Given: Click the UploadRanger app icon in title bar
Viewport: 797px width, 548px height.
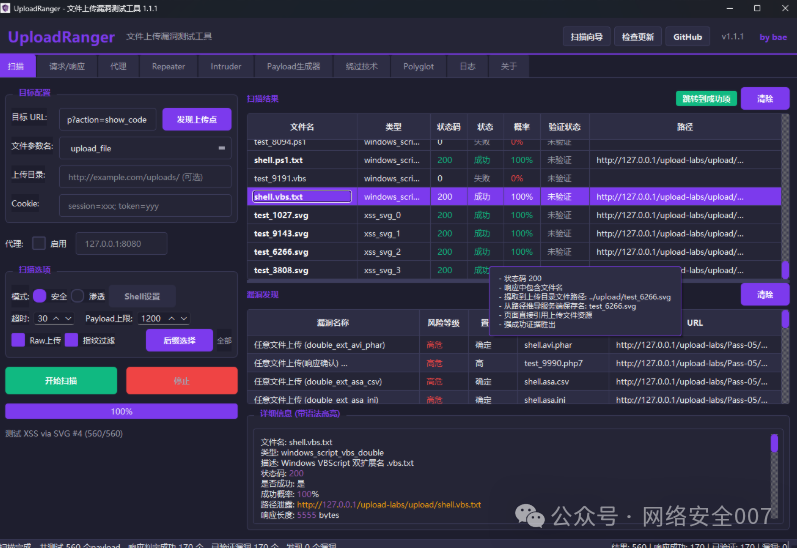Looking at the screenshot, I should tap(6, 8).
